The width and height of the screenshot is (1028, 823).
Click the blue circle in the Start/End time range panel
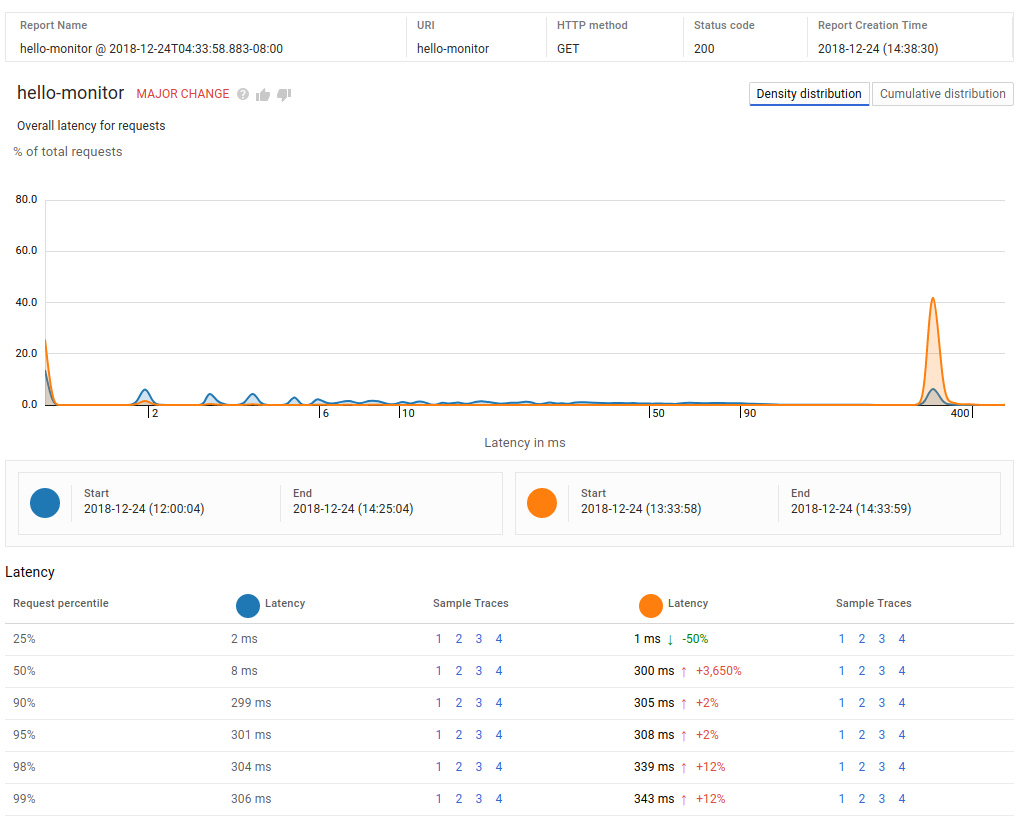pos(45,502)
